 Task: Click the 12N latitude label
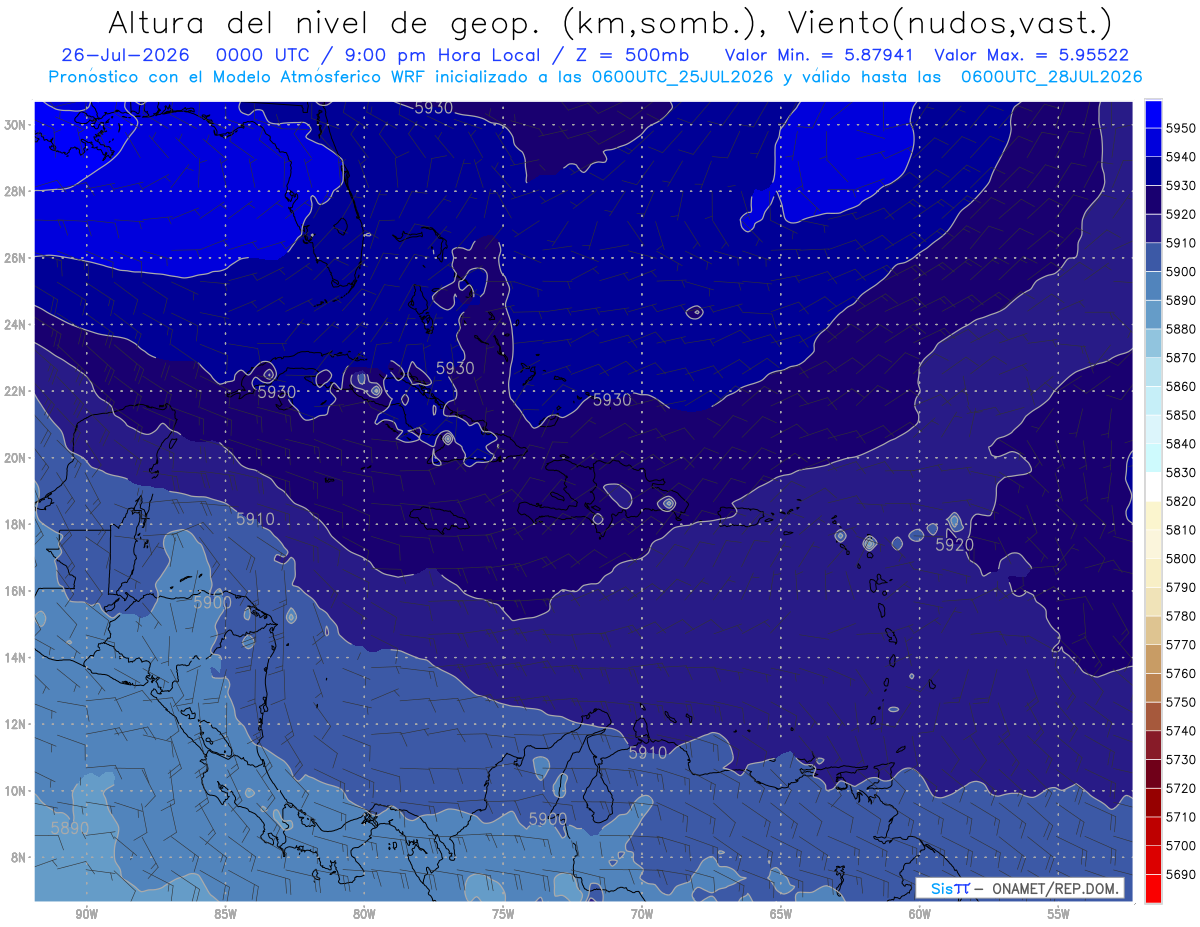(x=17, y=724)
